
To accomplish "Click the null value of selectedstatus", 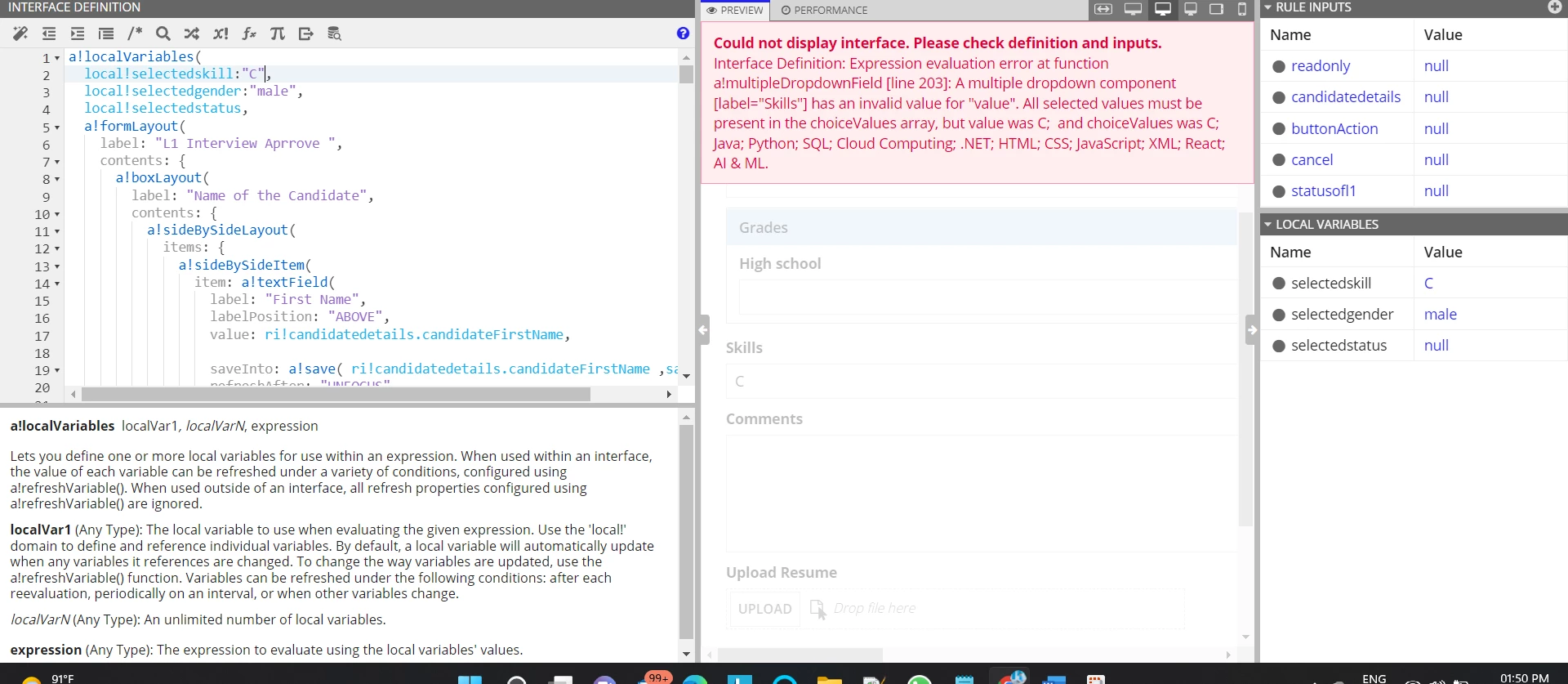I will (1436, 346).
